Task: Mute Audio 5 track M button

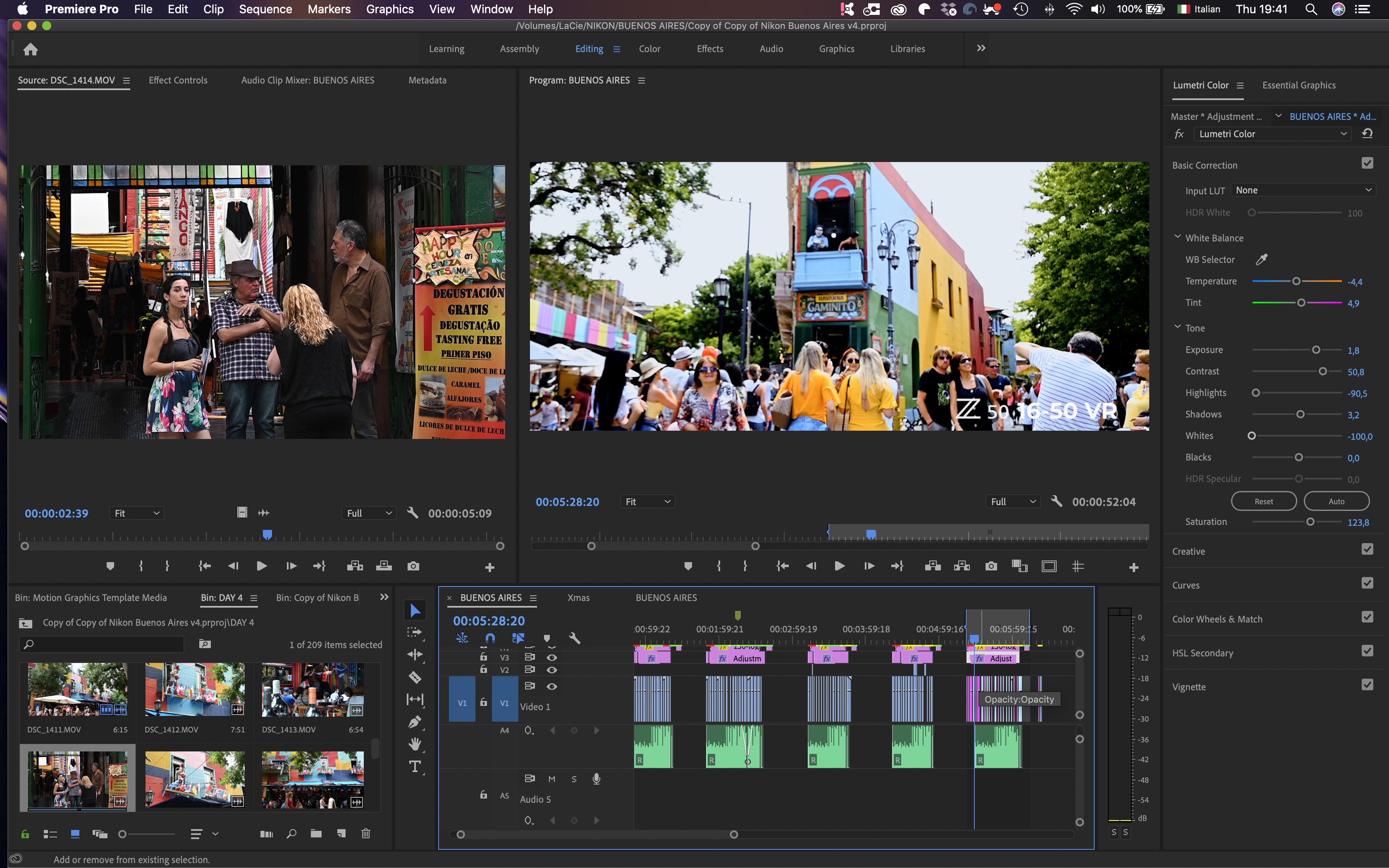Action: tap(551, 779)
